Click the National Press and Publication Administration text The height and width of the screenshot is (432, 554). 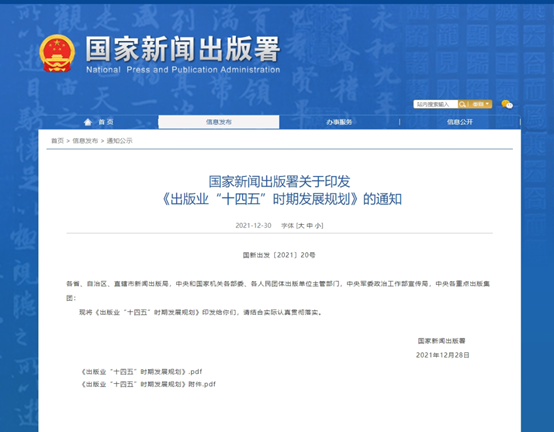tap(183, 70)
